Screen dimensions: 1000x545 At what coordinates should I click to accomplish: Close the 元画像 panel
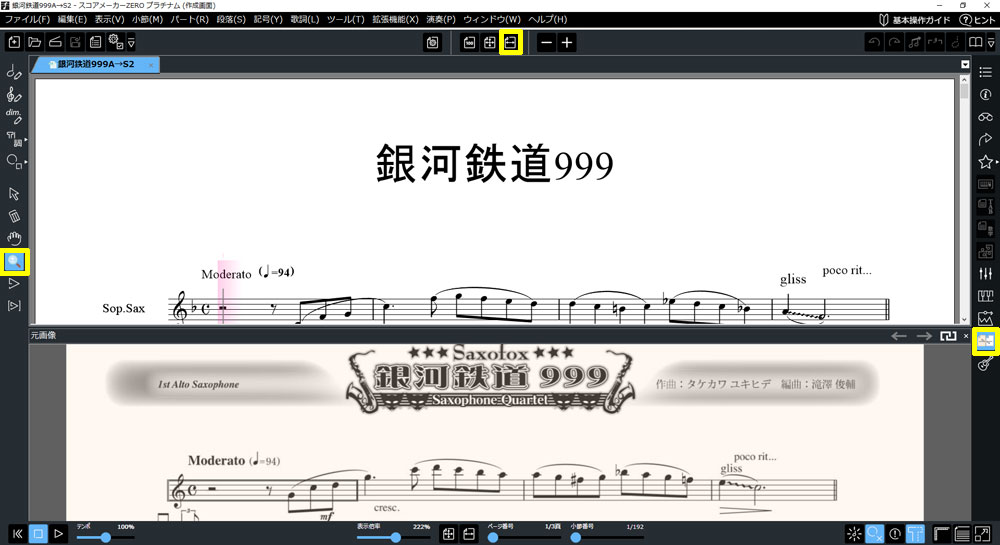[966, 336]
